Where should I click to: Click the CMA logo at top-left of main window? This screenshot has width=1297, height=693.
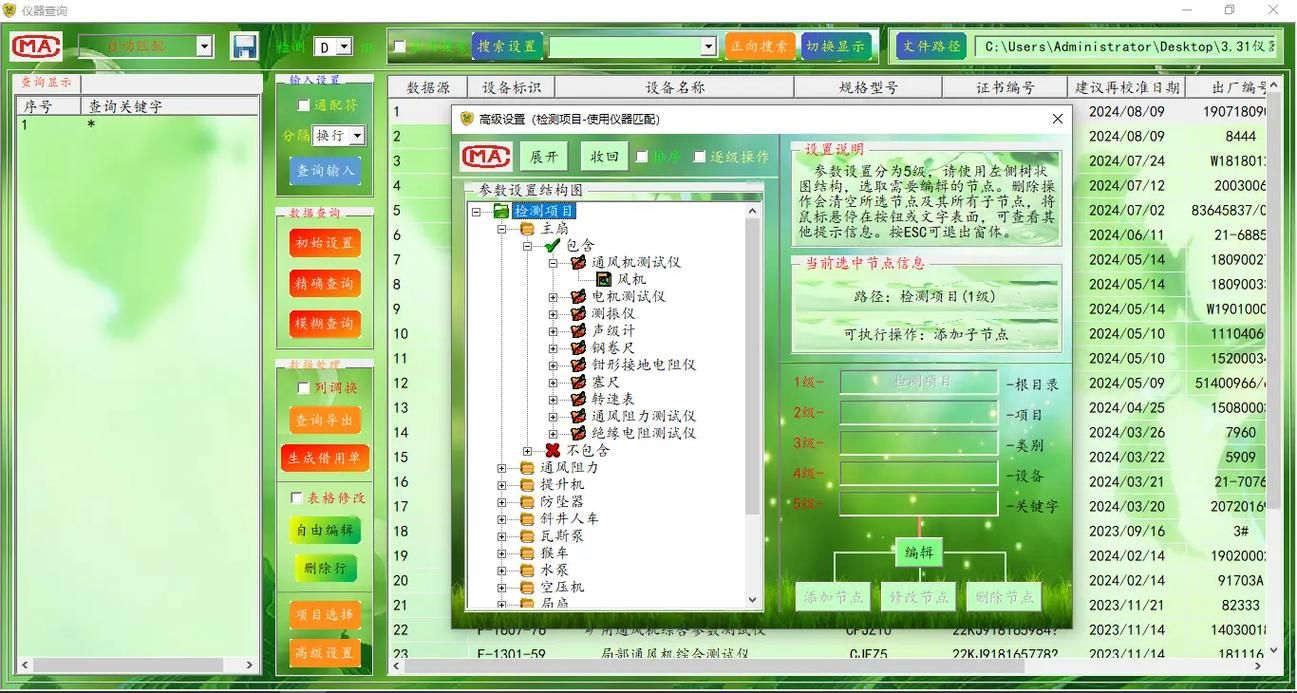pos(35,46)
